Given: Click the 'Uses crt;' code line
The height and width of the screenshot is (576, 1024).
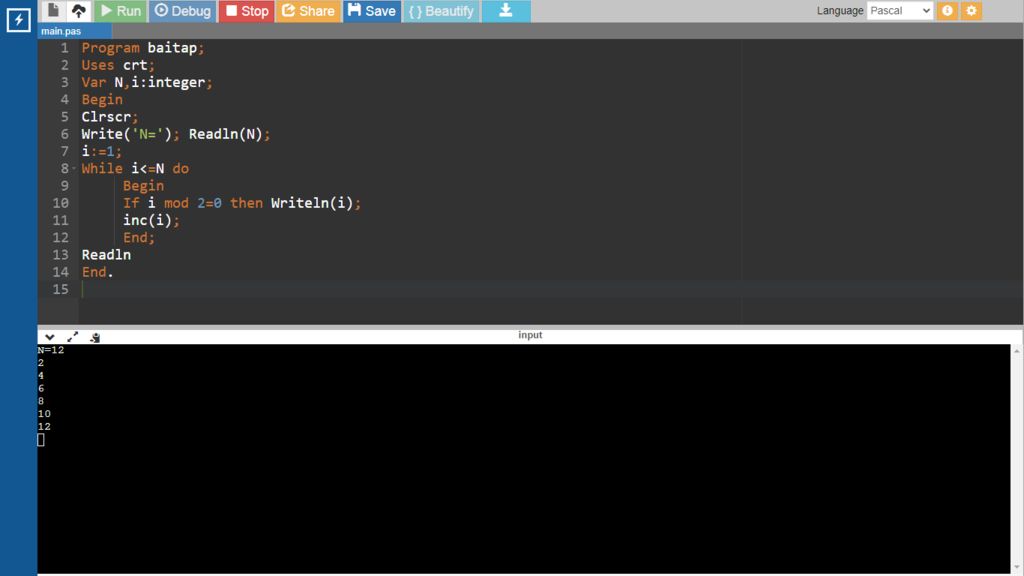Looking at the screenshot, I should tap(118, 65).
